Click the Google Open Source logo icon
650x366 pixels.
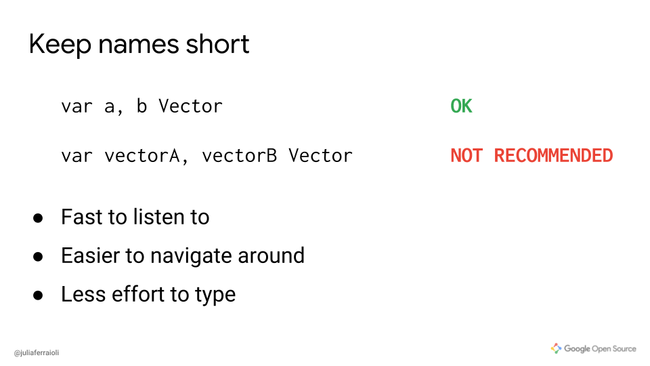click(556, 349)
